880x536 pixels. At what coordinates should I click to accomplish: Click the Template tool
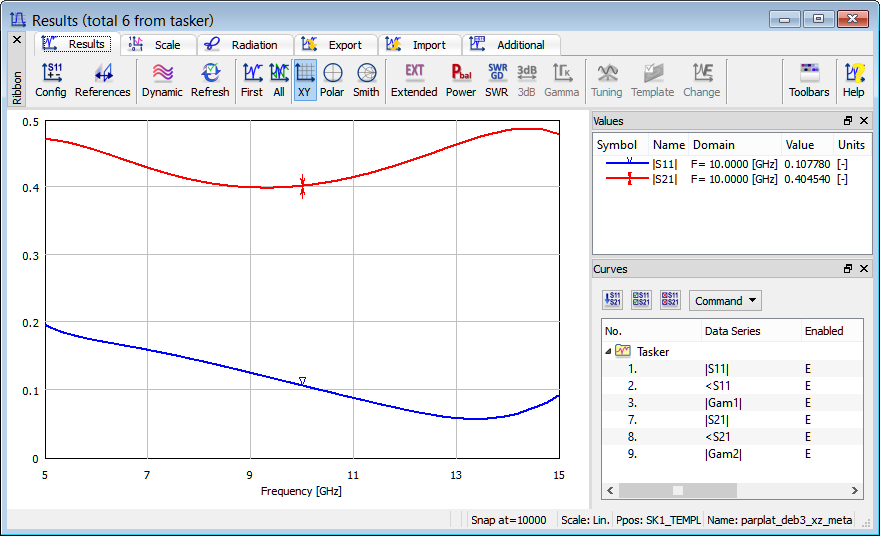click(652, 80)
